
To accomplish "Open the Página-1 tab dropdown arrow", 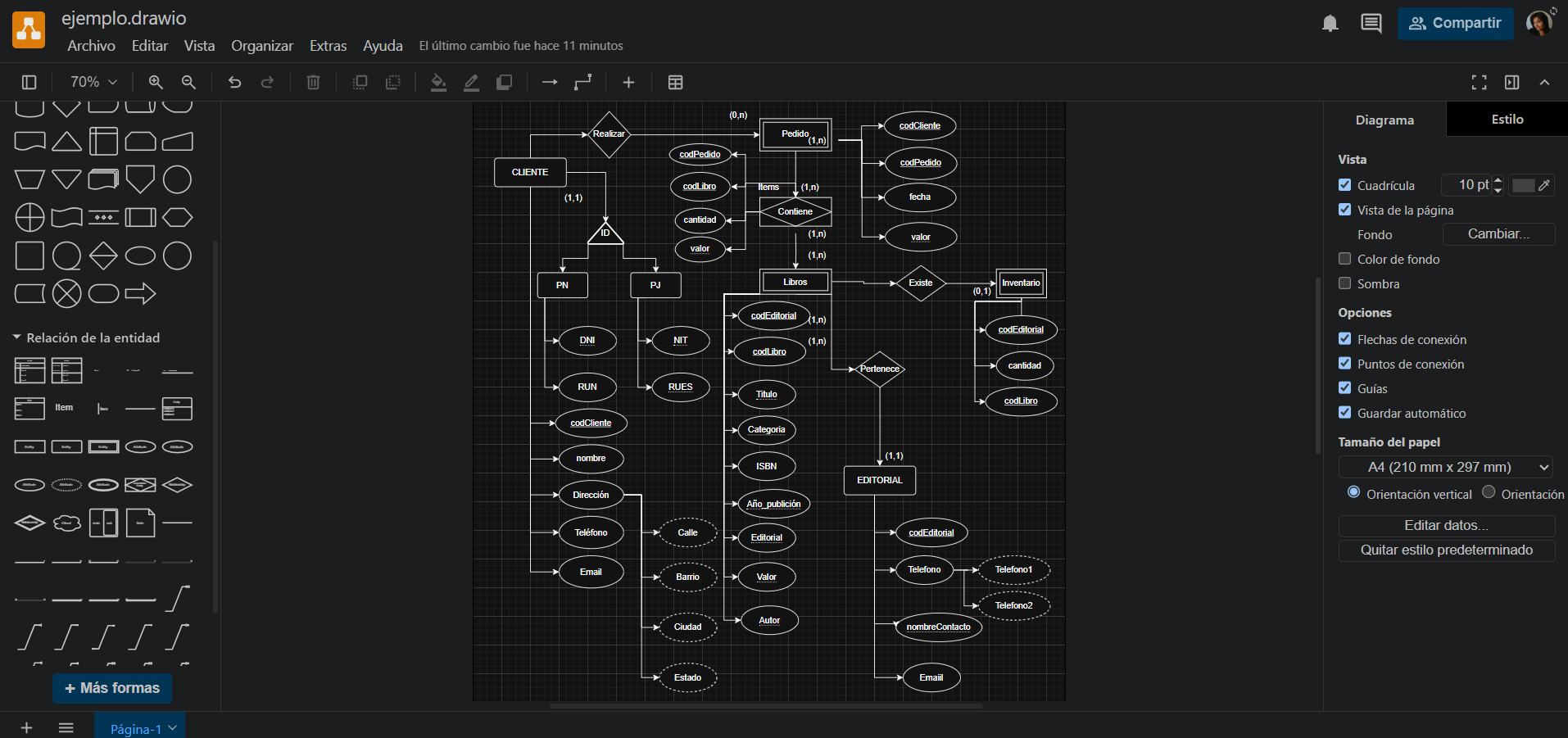I will point(173,727).
